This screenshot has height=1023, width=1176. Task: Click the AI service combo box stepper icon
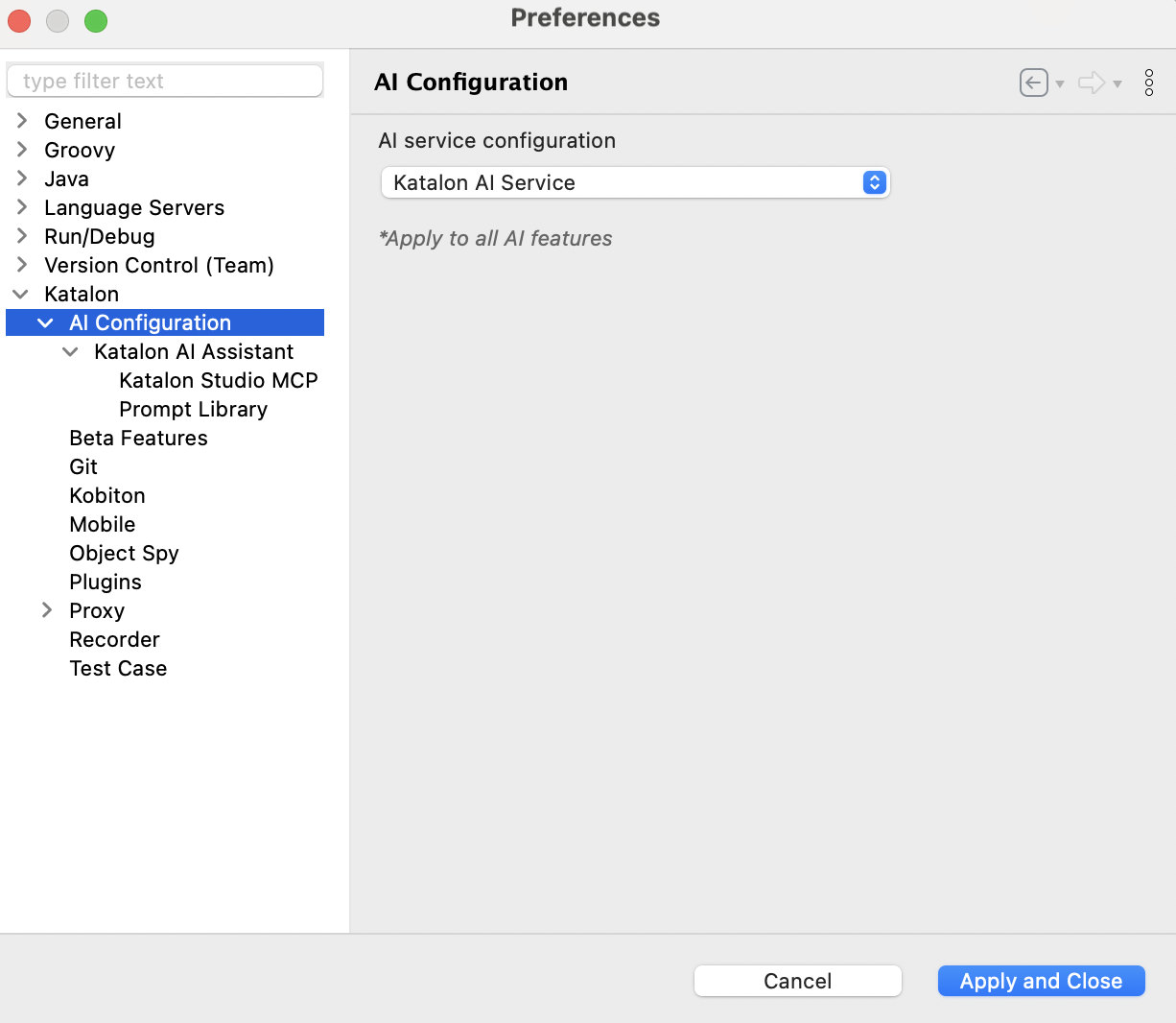pyautogui.click(x=874, y=182)
